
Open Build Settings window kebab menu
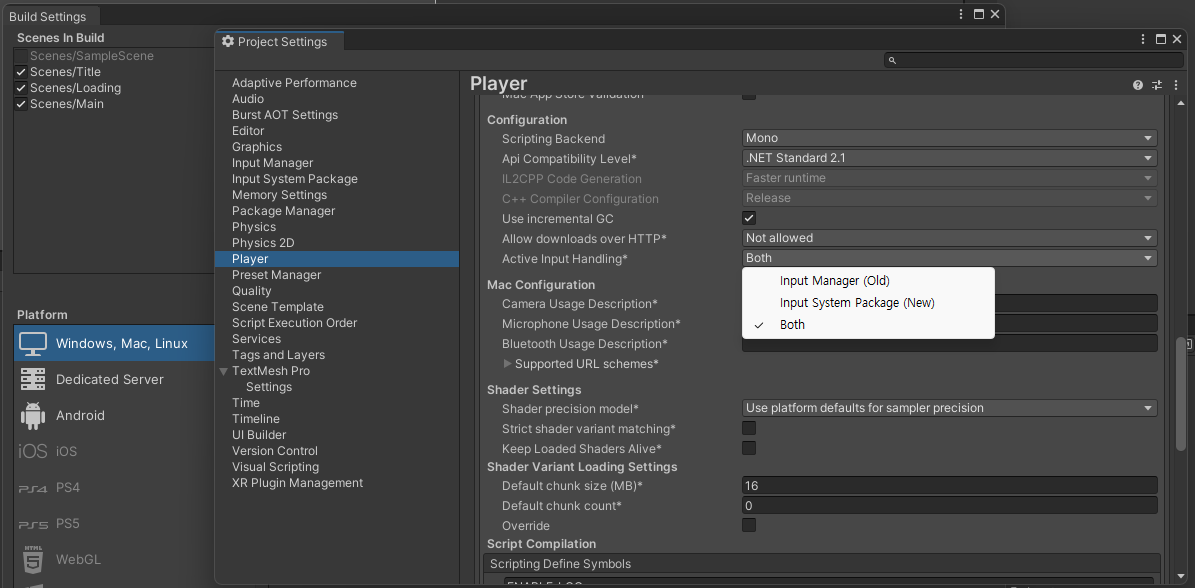961,14
